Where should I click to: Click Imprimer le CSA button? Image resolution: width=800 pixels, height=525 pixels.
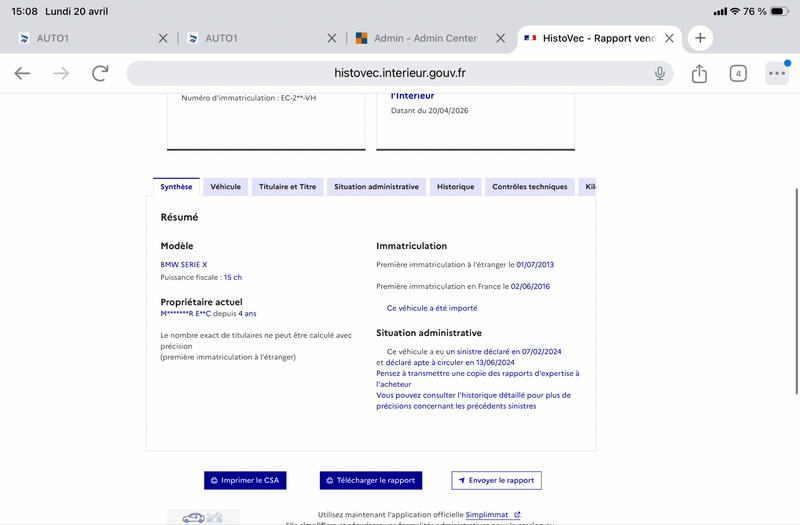245,480
